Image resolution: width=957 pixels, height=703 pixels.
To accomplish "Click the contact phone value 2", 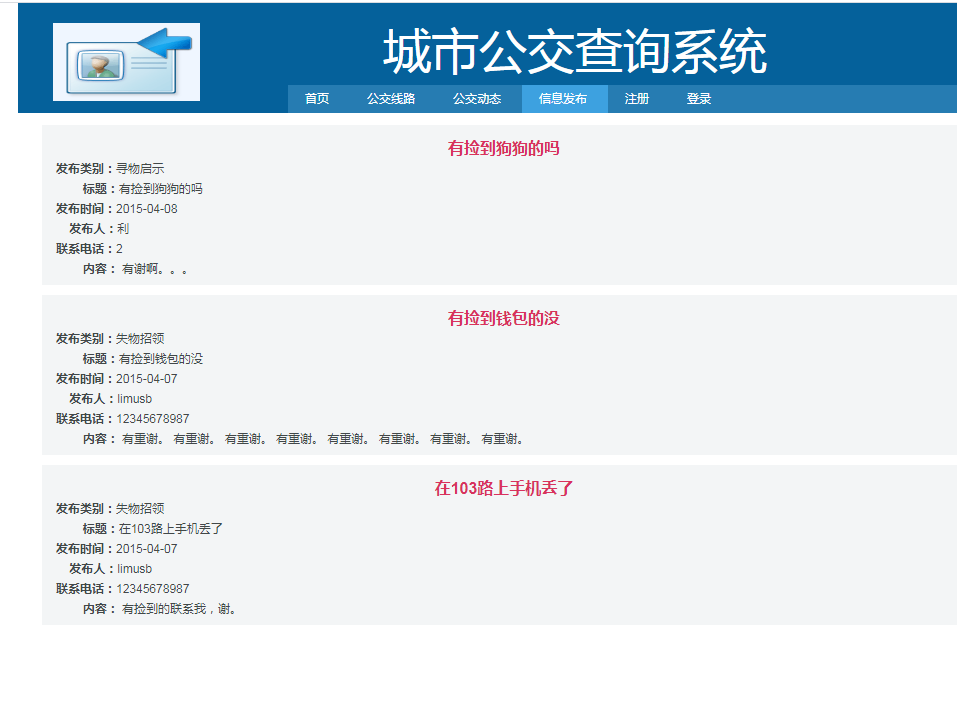I will pyautogui.click(x=120, y=249).
